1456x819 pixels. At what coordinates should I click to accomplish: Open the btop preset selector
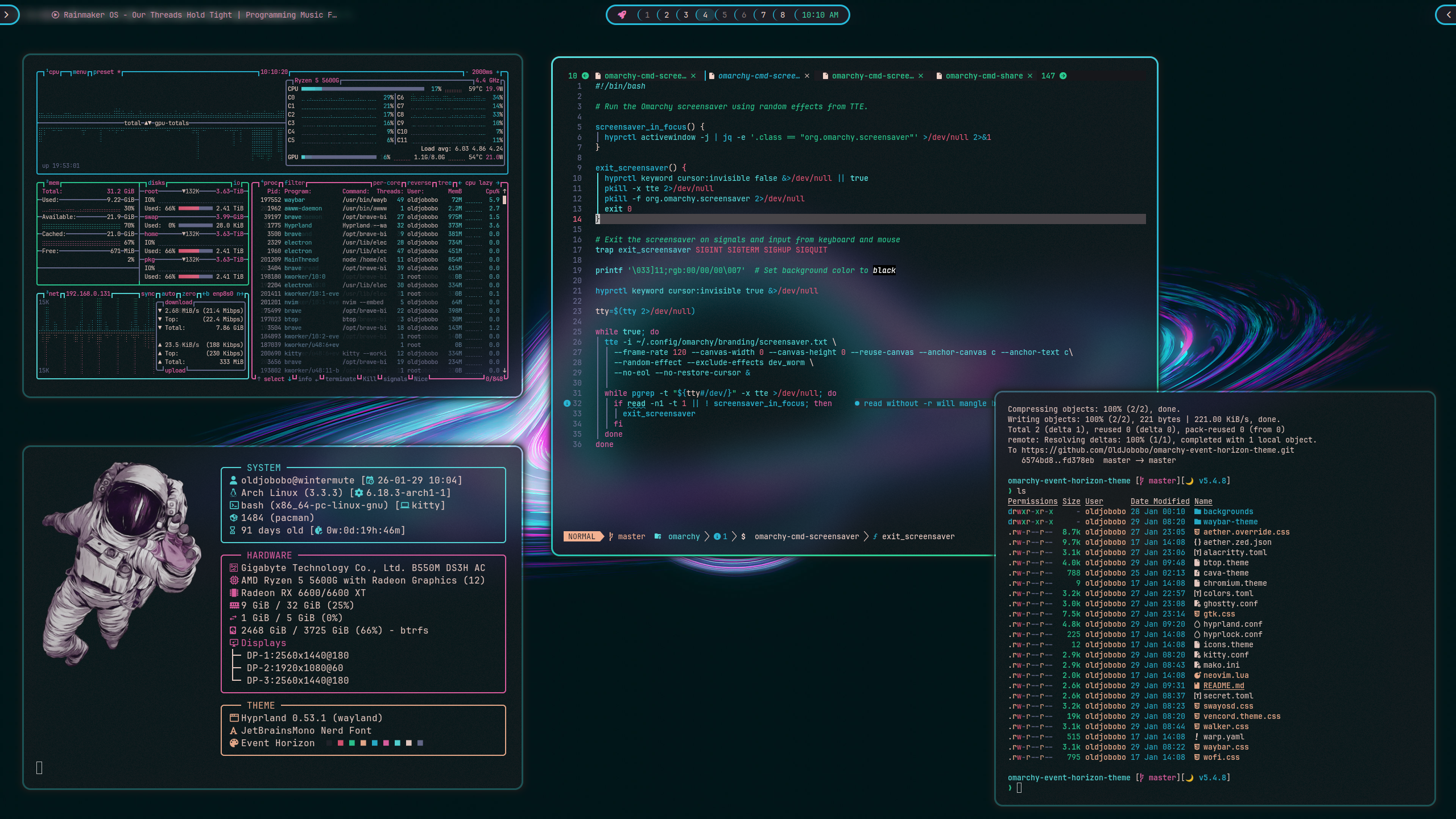tap(104, 72)
